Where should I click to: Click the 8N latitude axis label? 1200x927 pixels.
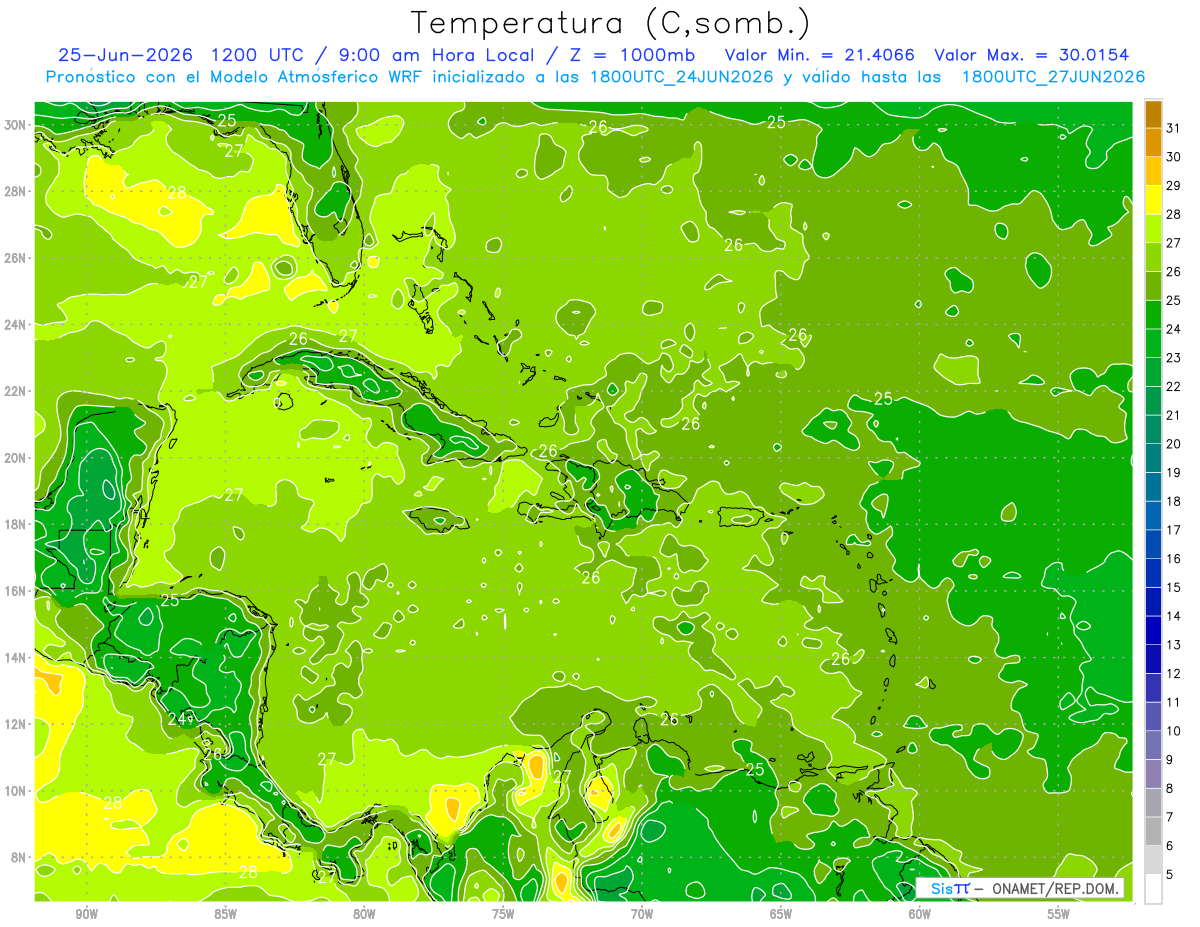tap(19, 858)
